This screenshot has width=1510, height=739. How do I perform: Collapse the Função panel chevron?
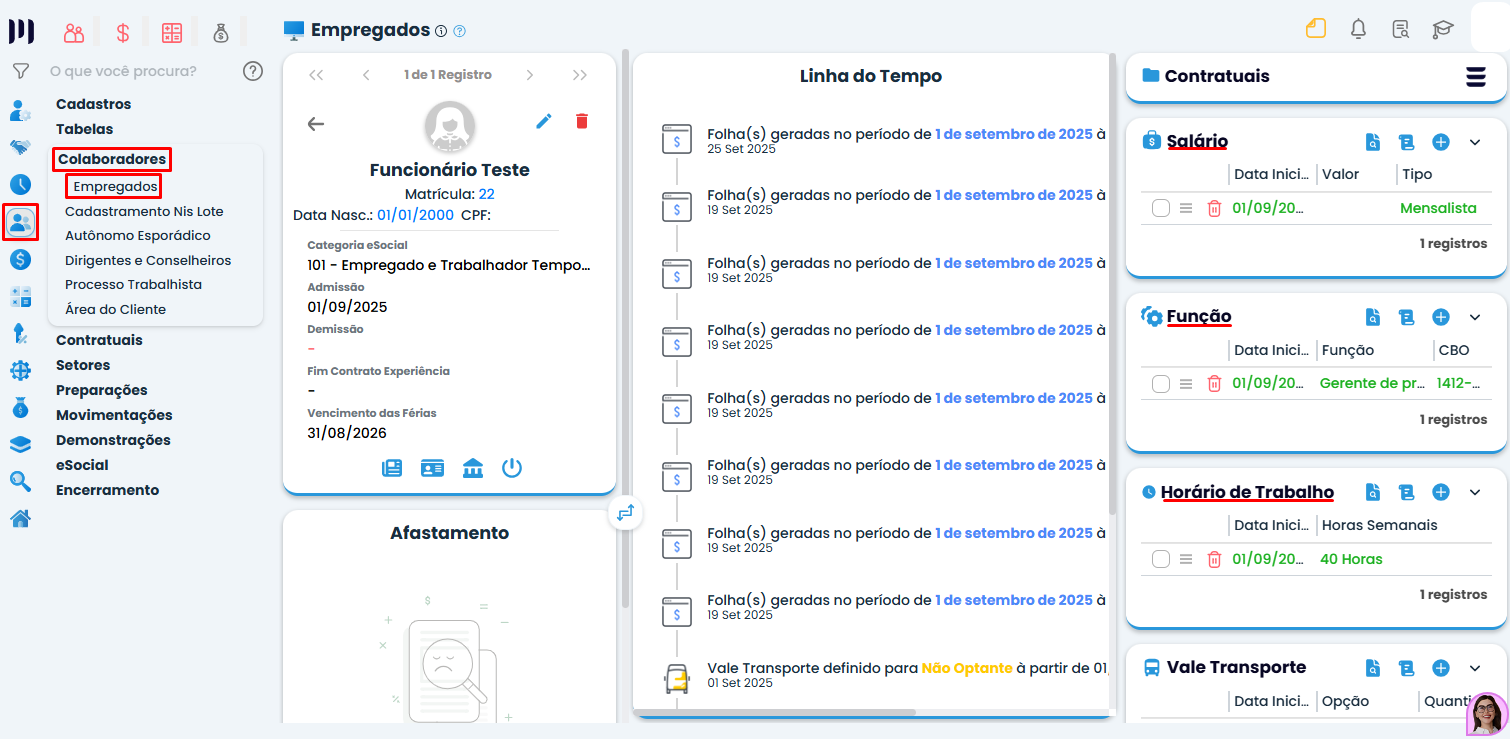tap(1475, 316)
